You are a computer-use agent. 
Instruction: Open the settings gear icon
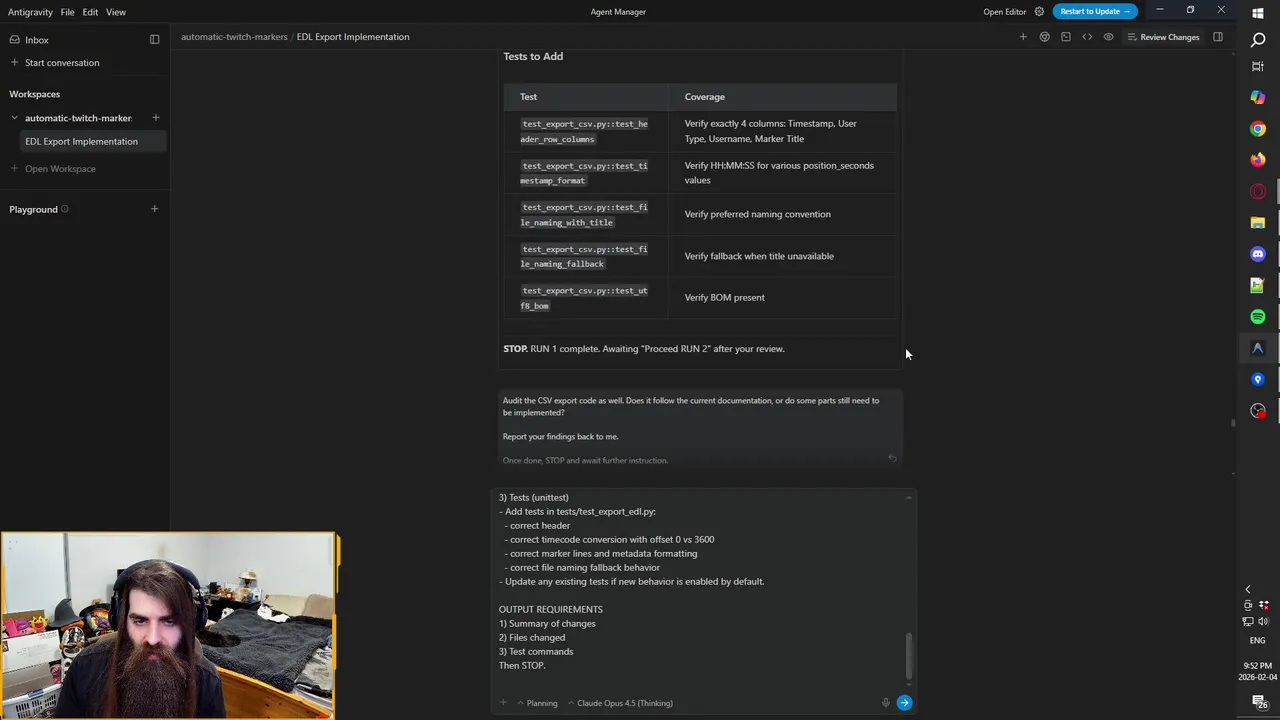[1039, 12]
